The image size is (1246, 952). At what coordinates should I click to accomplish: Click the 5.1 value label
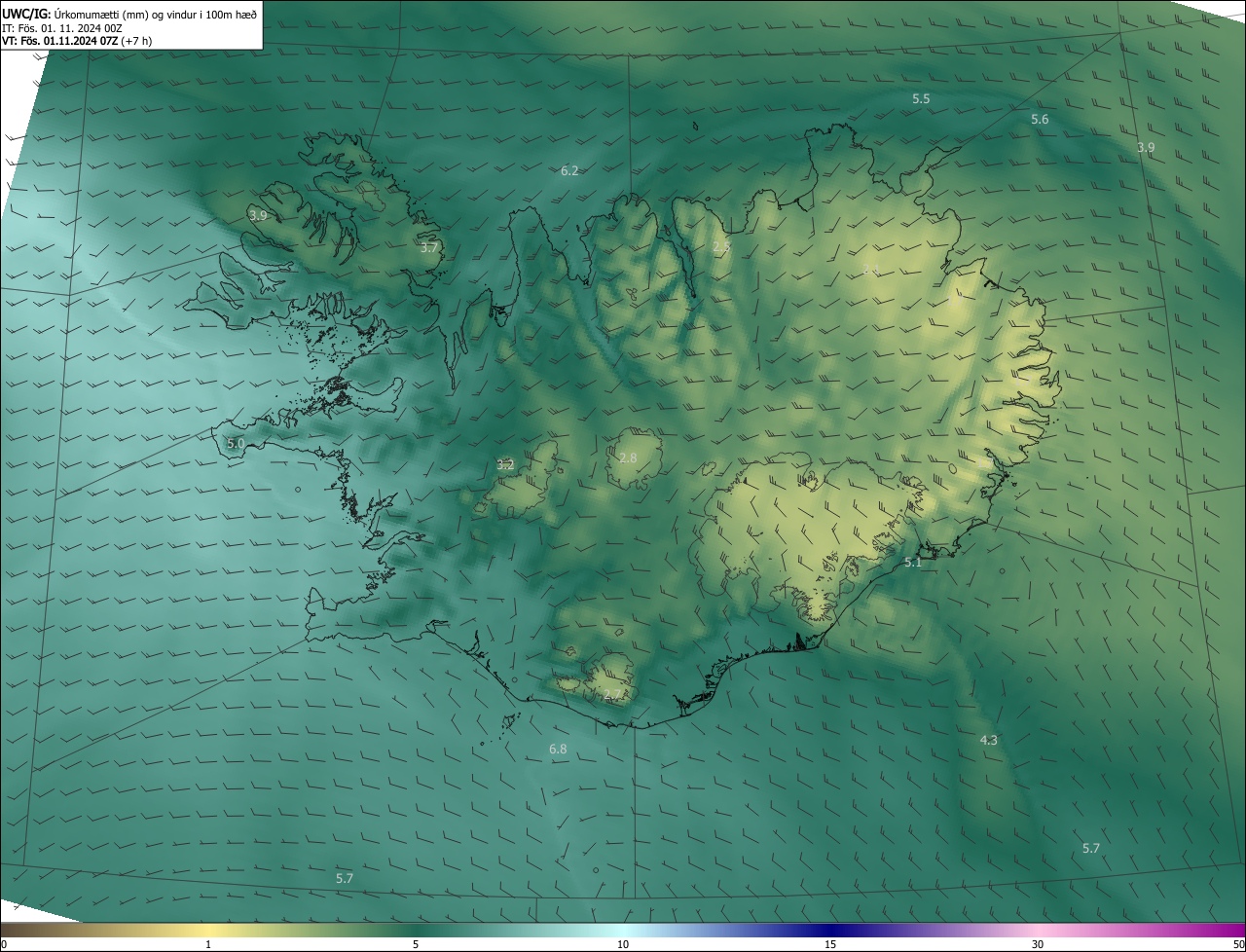click(x=913, y=563)
